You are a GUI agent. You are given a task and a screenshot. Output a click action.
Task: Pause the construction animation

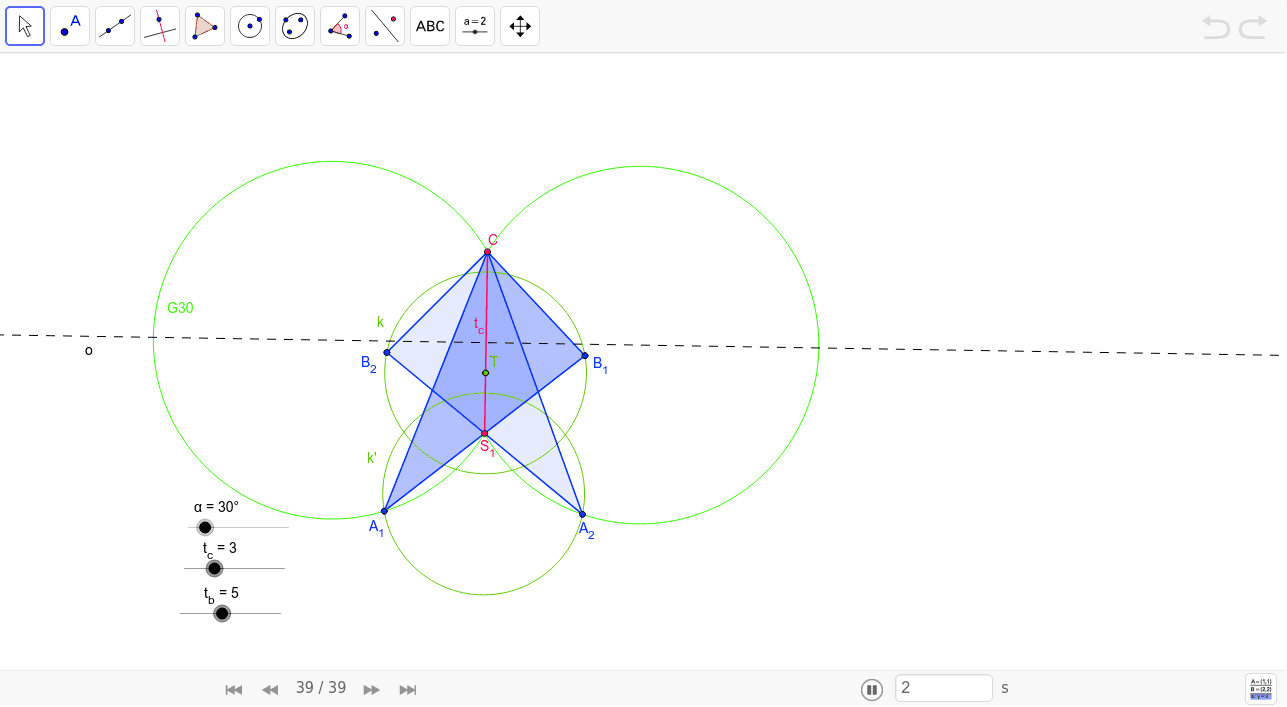pos(872,689)
